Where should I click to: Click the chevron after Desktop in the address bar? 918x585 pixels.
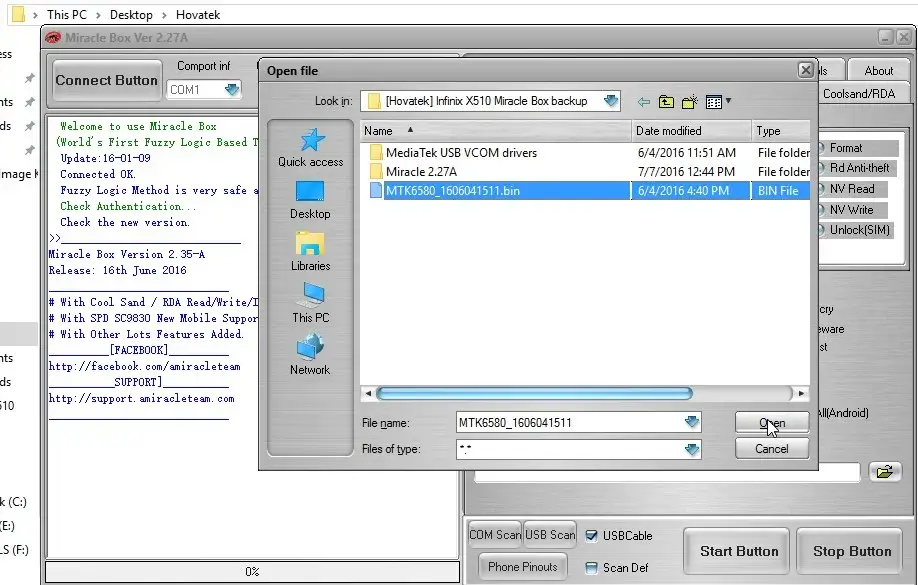(x=164, y=15)
